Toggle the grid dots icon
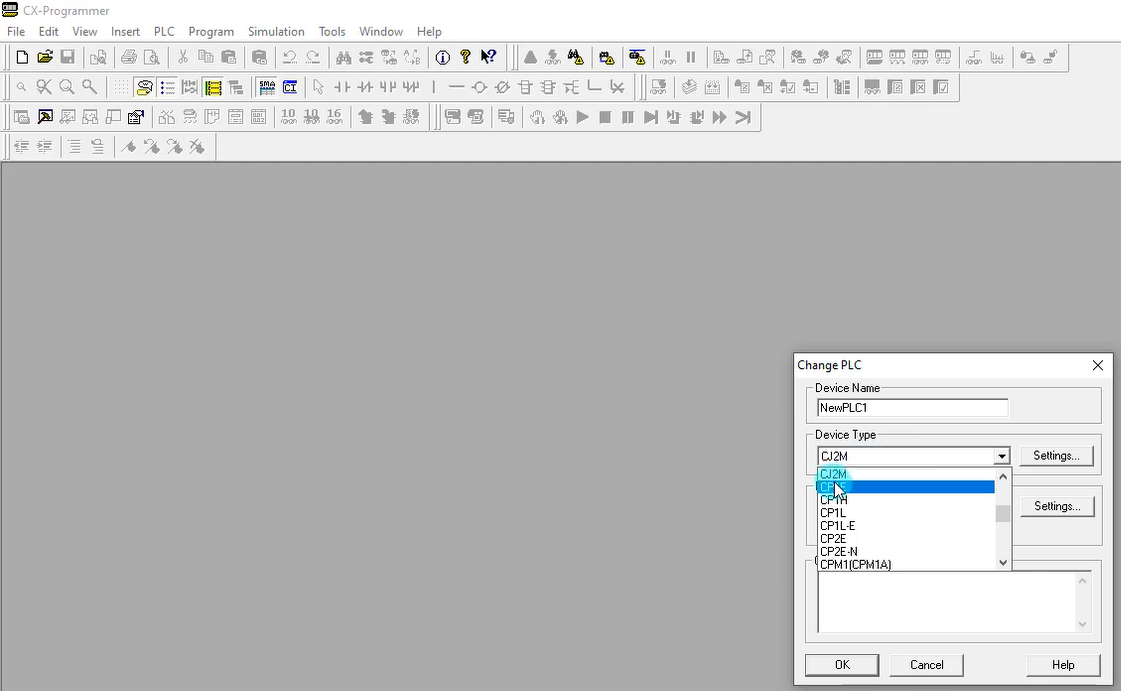The image size is (1121, 691). click(121, 87)
